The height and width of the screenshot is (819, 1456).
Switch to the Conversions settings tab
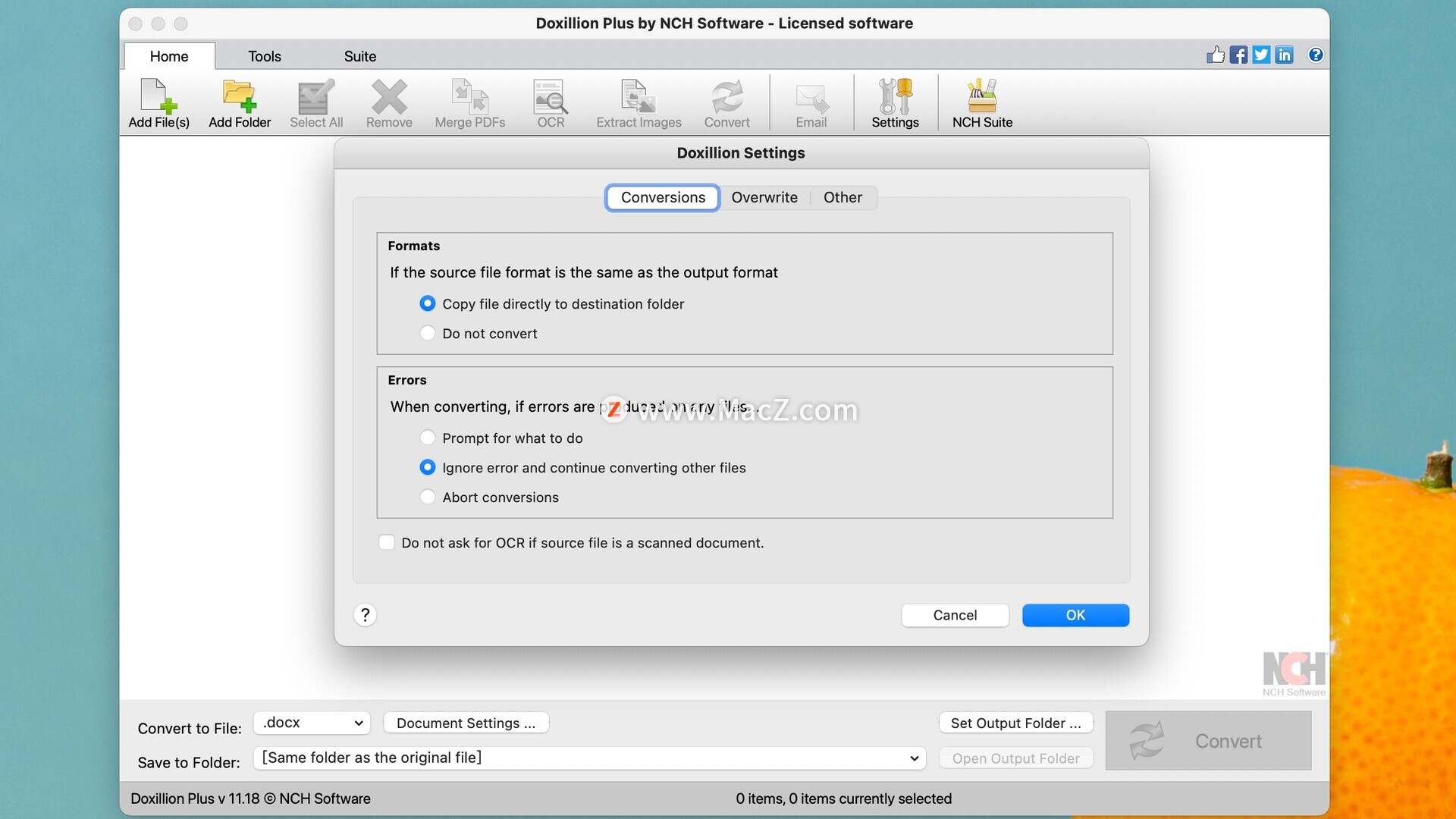(x=663, y=197)
